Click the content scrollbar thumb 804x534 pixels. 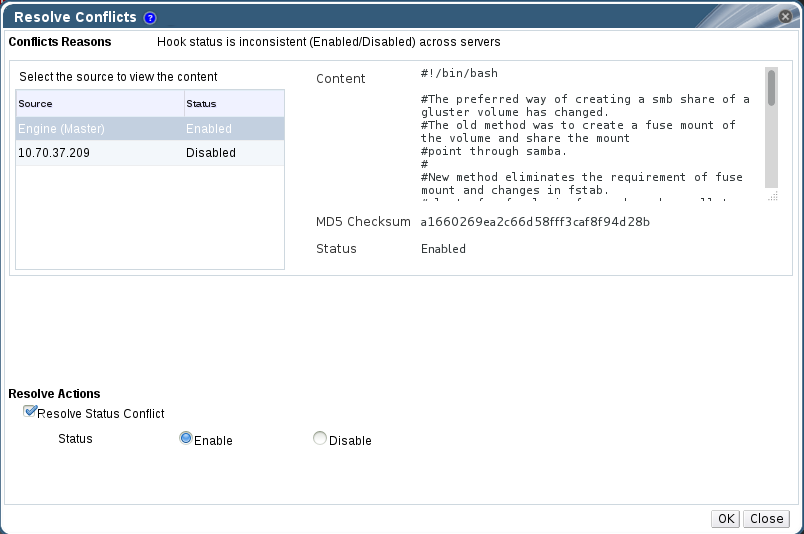tap(771, 88)
